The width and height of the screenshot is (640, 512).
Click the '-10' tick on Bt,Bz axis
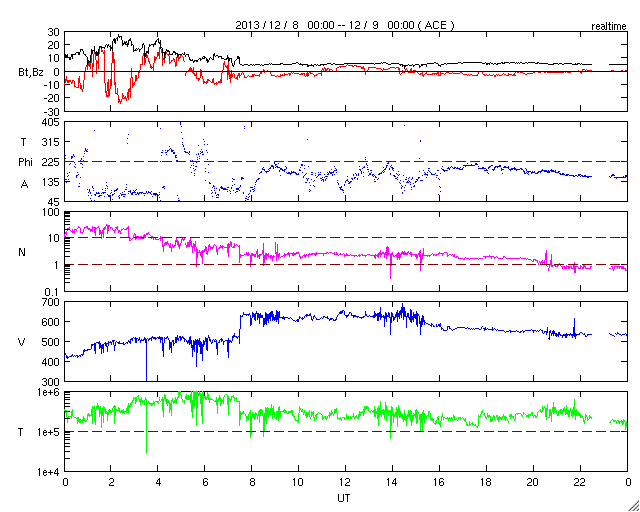[51, 85]
